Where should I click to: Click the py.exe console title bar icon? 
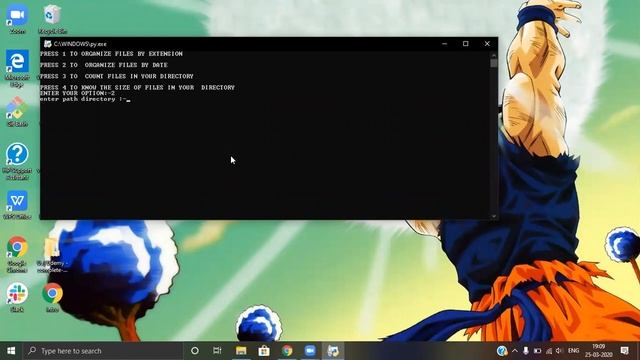point(47,44)
